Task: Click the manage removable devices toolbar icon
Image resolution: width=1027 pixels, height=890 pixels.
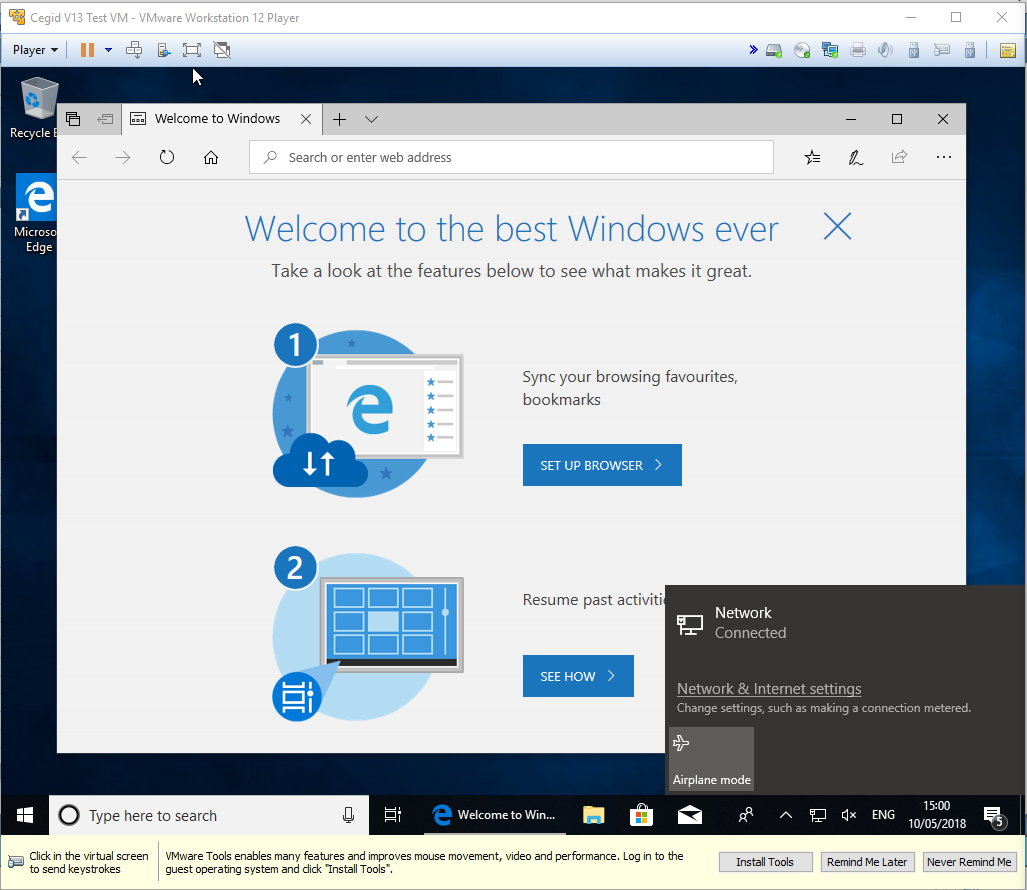Action: pos(164,50)
